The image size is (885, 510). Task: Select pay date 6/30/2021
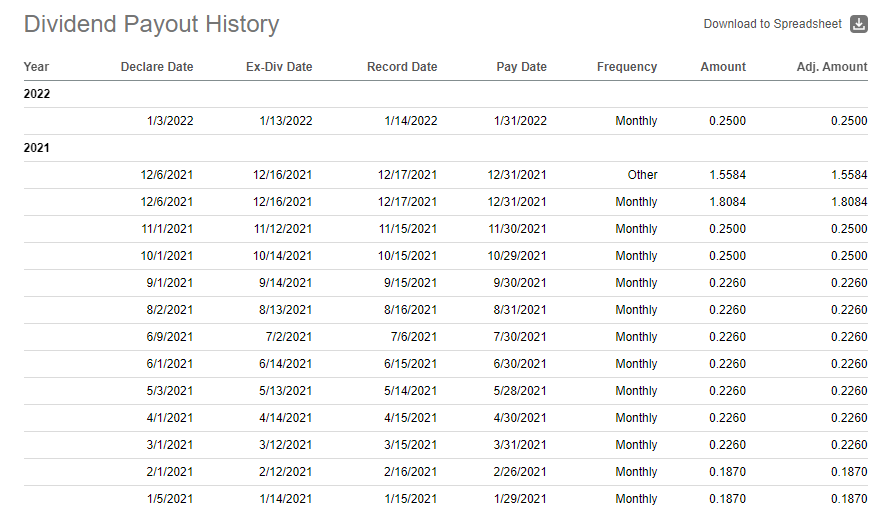point(520,364)
